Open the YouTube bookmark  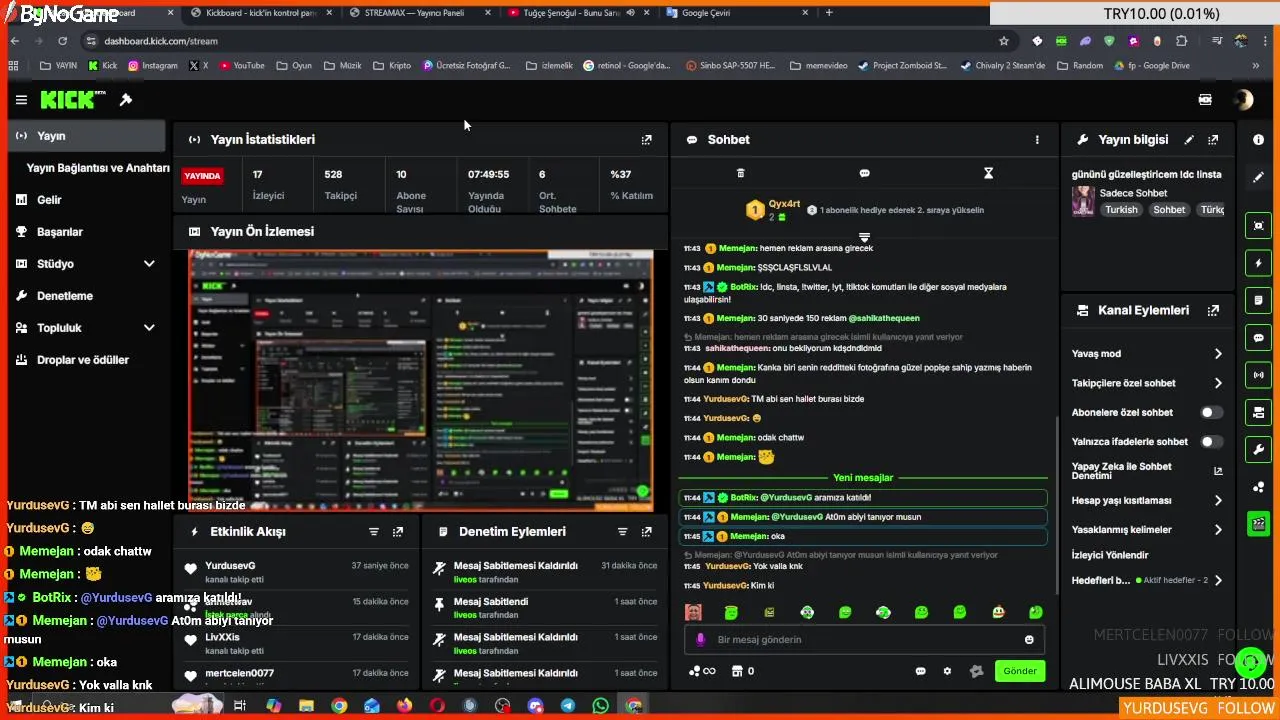241,66
